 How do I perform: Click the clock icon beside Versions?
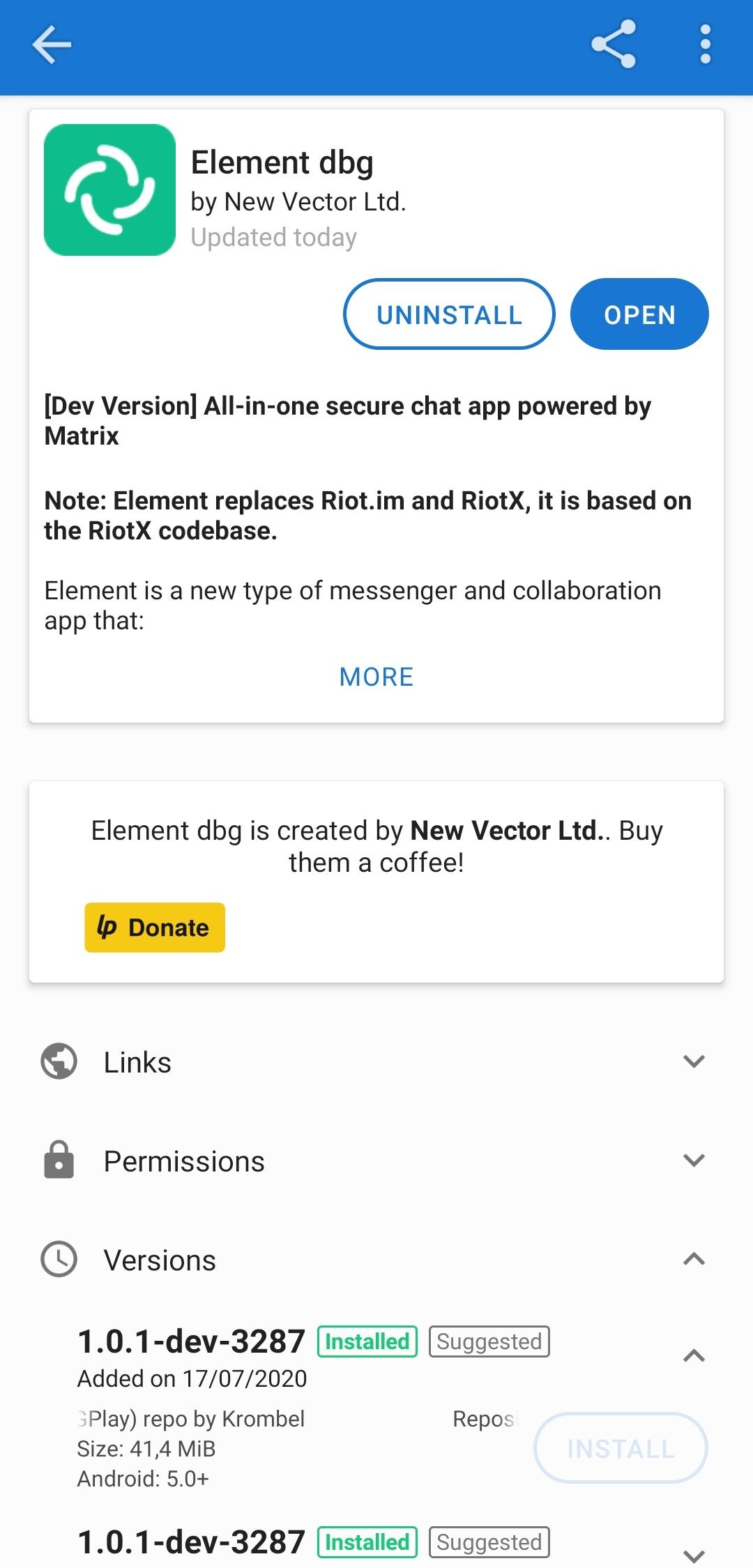pos(59,1259)
